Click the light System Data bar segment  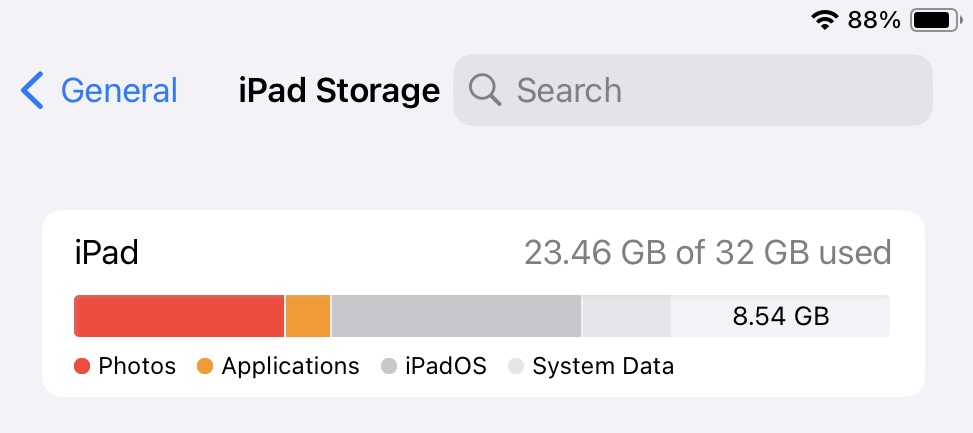(x=626, y=316)
